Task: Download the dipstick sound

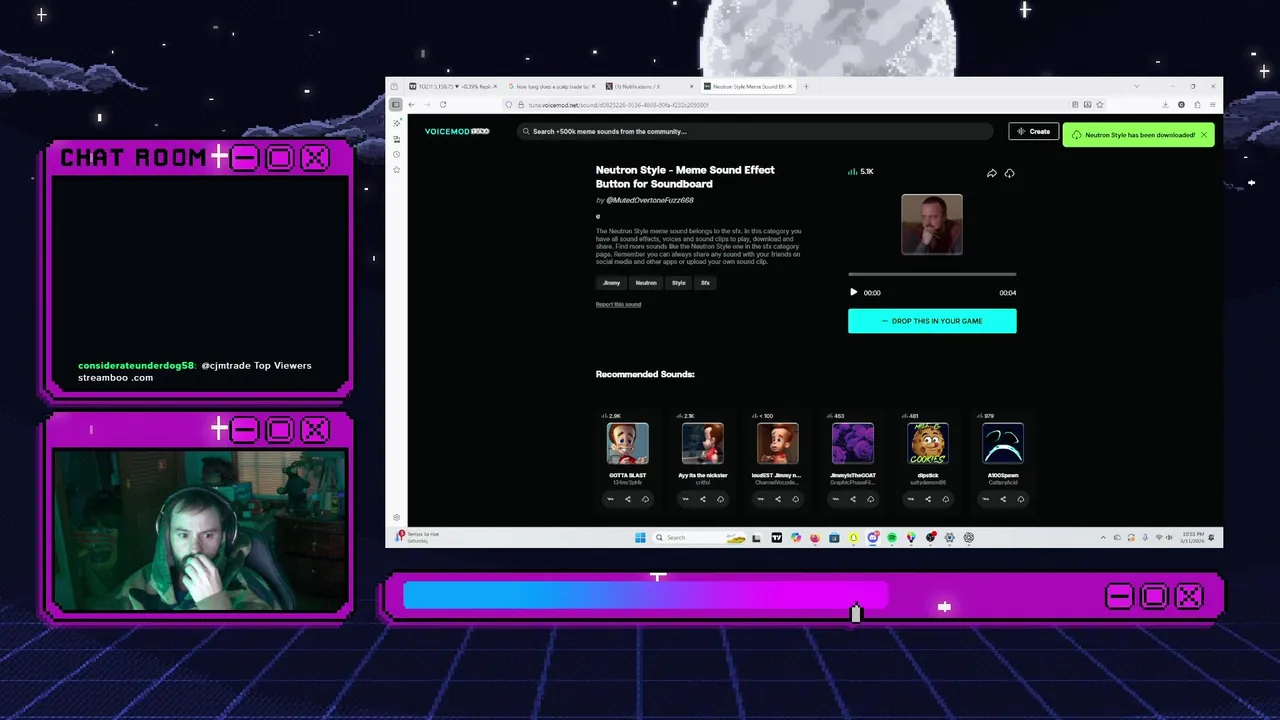Action: tap(946, 499)
